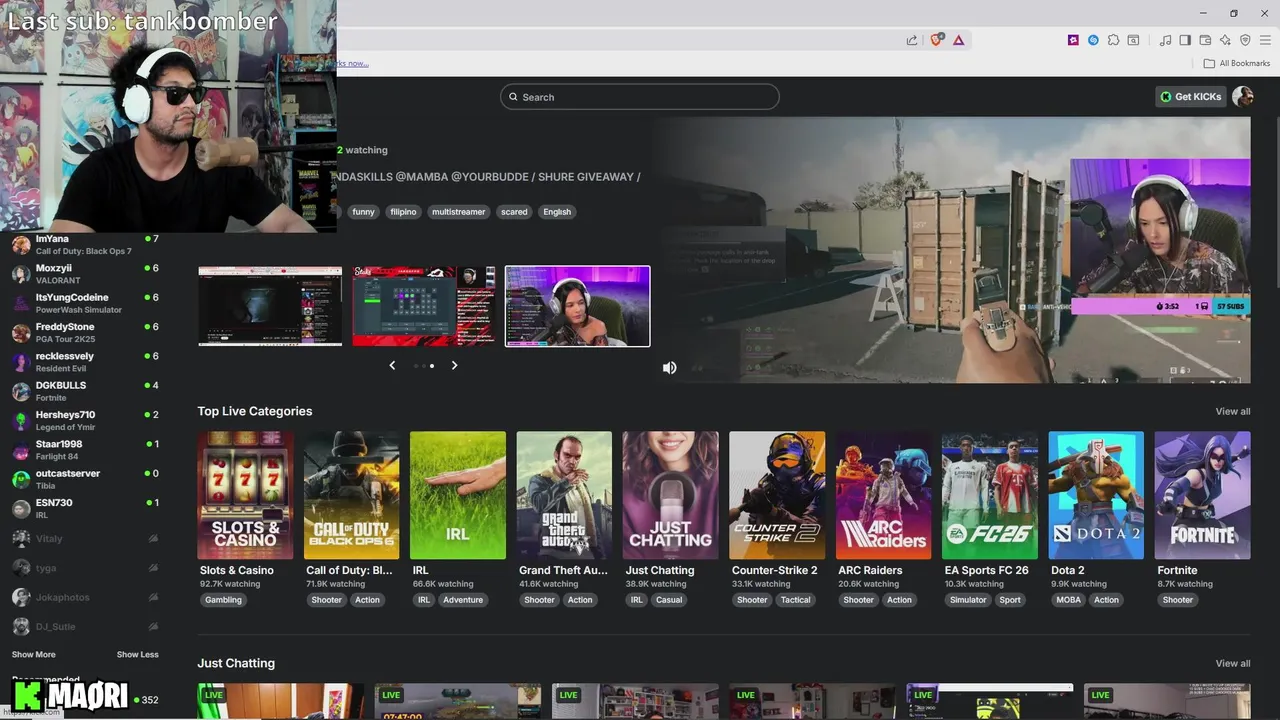Go to next featured stream with right chevron
Screen dimensions: 1280x720
pos(454,365)
